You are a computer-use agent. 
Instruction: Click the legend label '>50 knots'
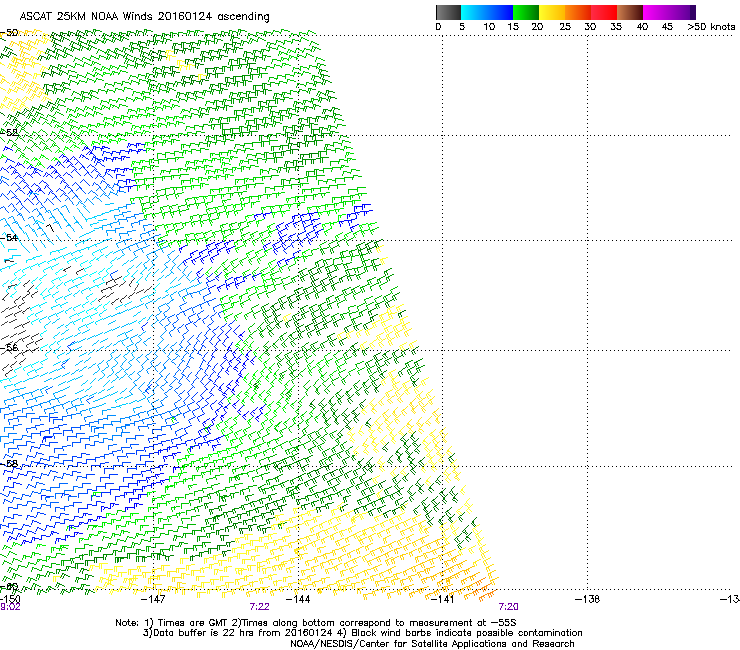coord(711,27)
